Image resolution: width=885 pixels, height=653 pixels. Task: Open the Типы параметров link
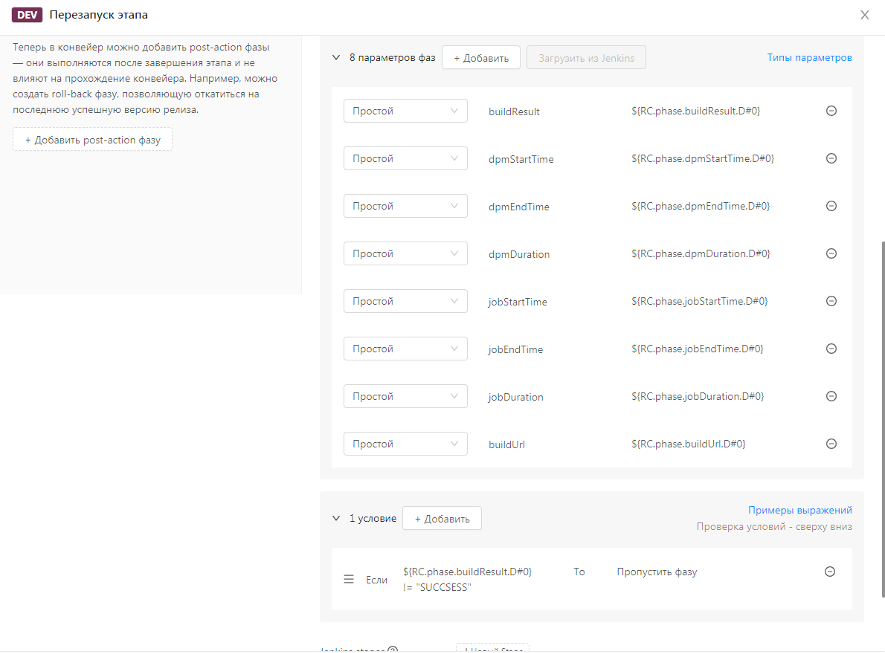pyautogui.click(x=809, y=58)
